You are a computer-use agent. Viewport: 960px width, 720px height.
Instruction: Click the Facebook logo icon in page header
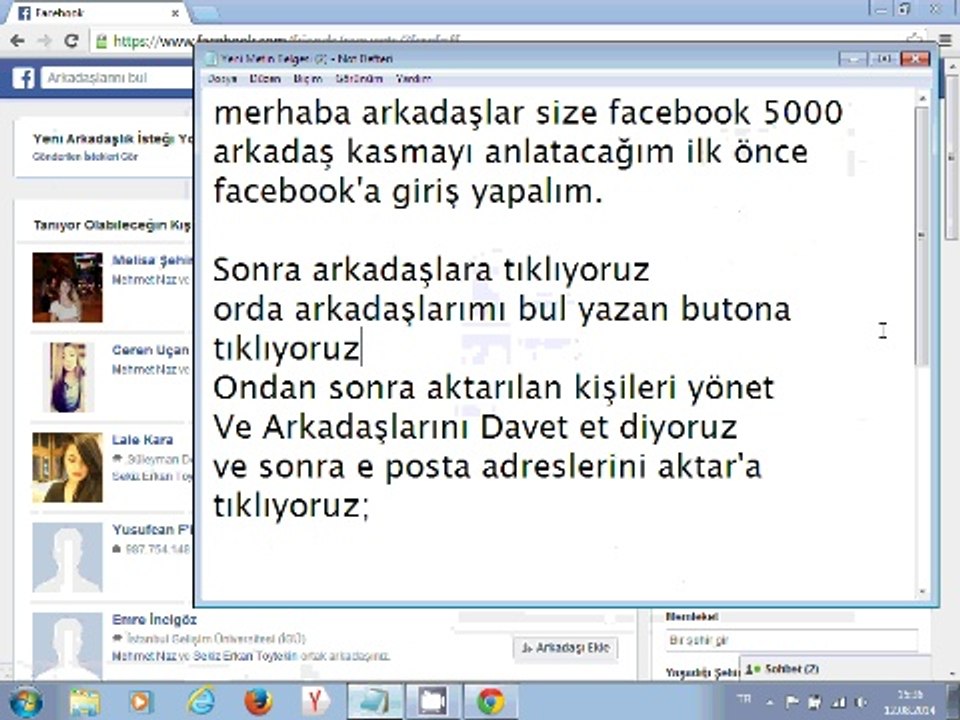tap(23, 78)
